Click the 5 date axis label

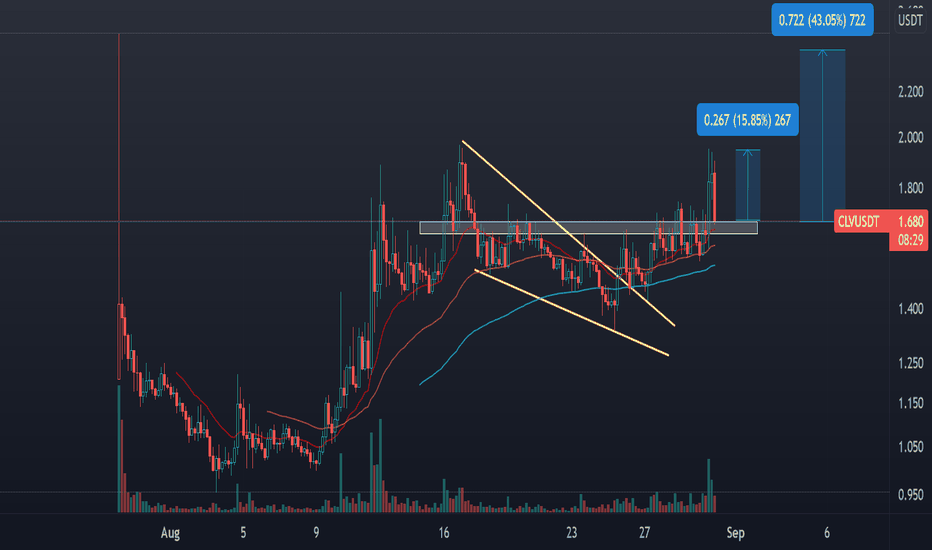[243, 533]
